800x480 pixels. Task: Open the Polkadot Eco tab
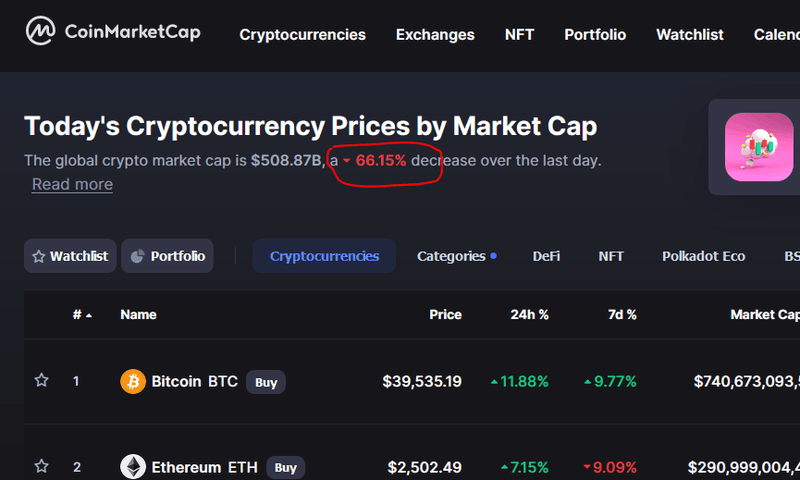click(703, 256)
